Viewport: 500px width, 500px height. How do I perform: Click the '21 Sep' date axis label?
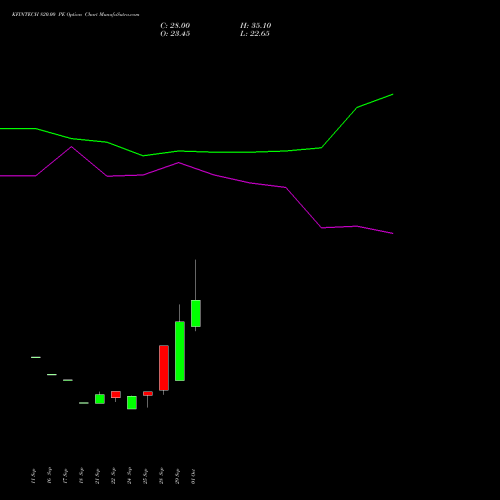[x=97, y=476]
